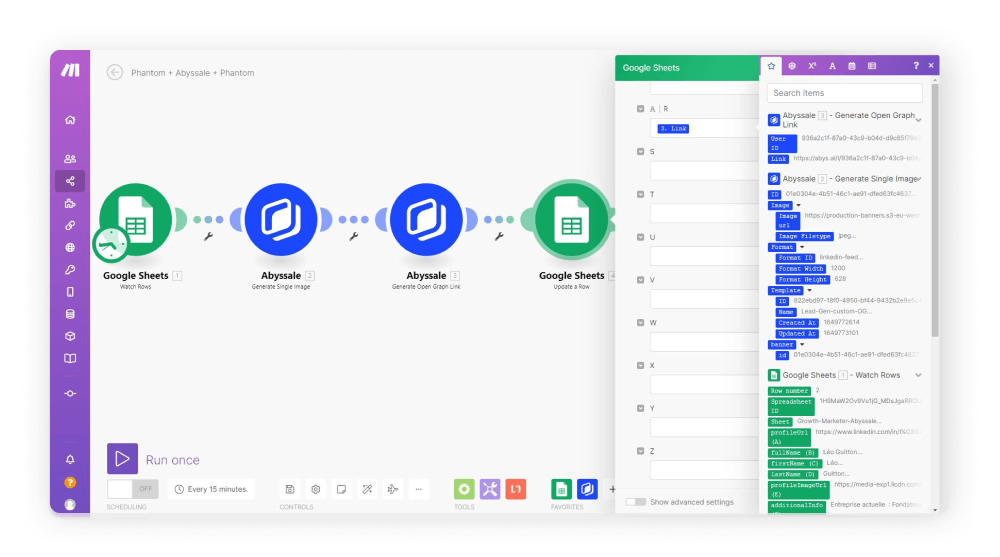
Task: Click the column S input field
Action: click(x=704, y=171)
